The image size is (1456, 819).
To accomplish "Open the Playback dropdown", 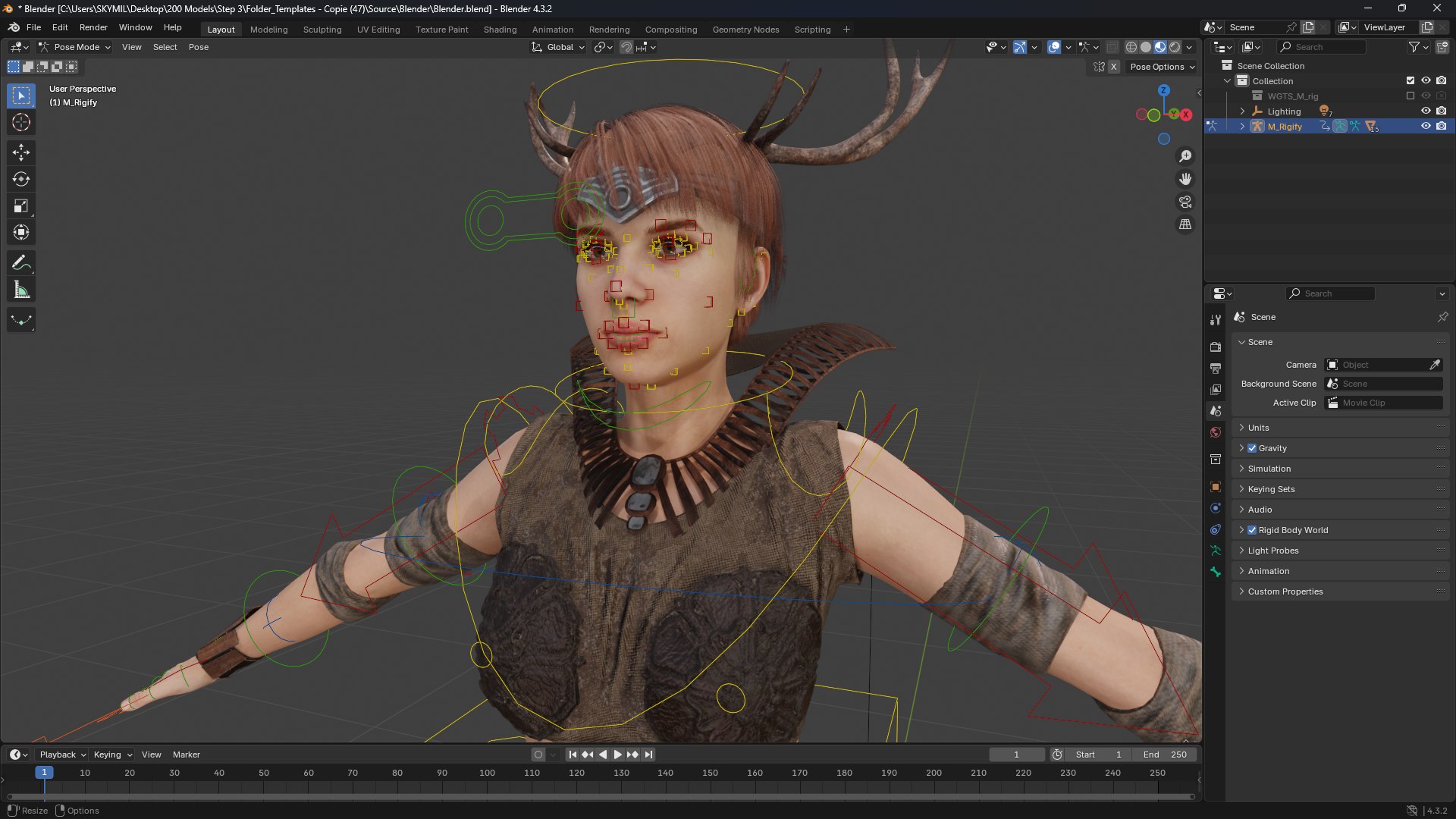I will pos(62,755).
